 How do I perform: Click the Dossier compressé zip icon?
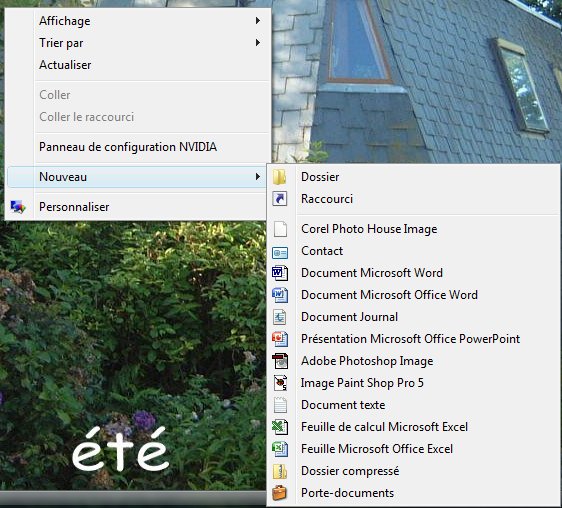(x=280, y=471)
